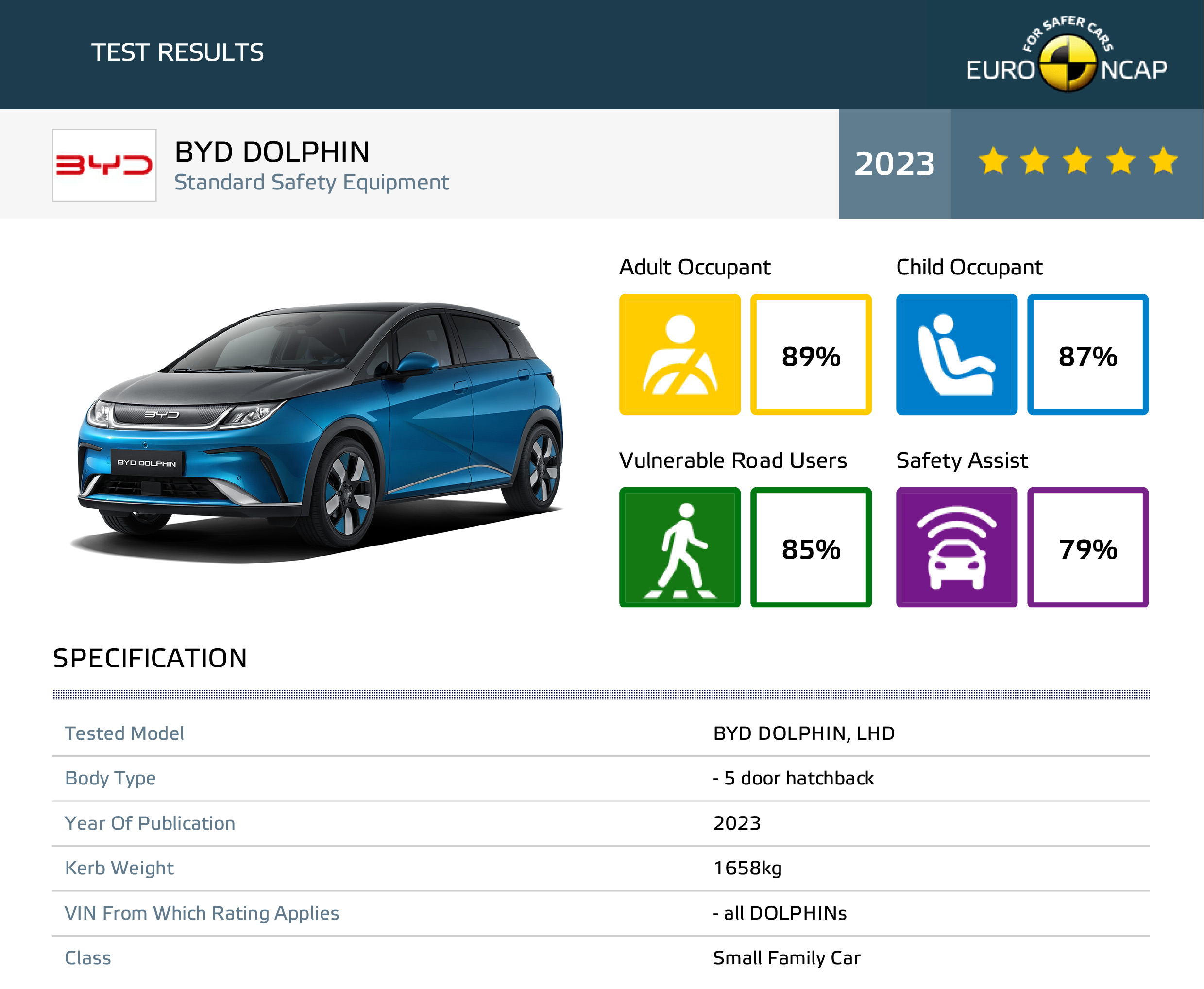Click the Class label
Image resolution: width=1204 pixels, height=989 pixels.
tap(88, 958)
